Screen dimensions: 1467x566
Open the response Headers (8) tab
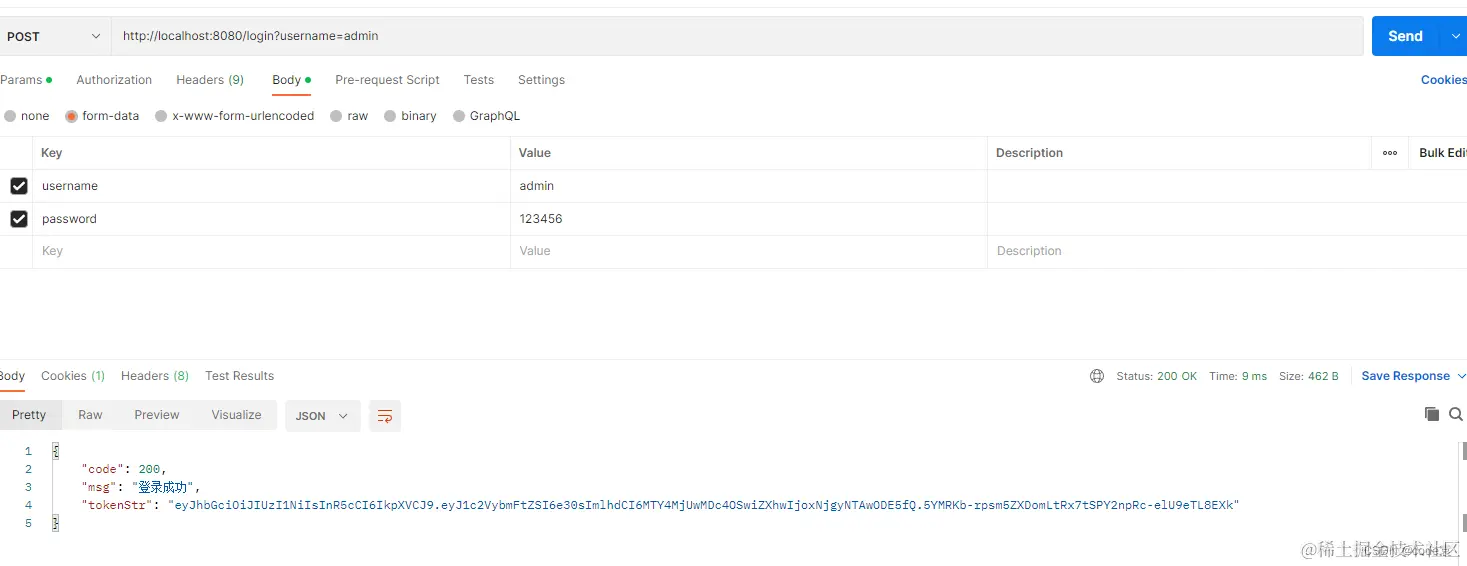pyautogui.click(x=155, y=376)
